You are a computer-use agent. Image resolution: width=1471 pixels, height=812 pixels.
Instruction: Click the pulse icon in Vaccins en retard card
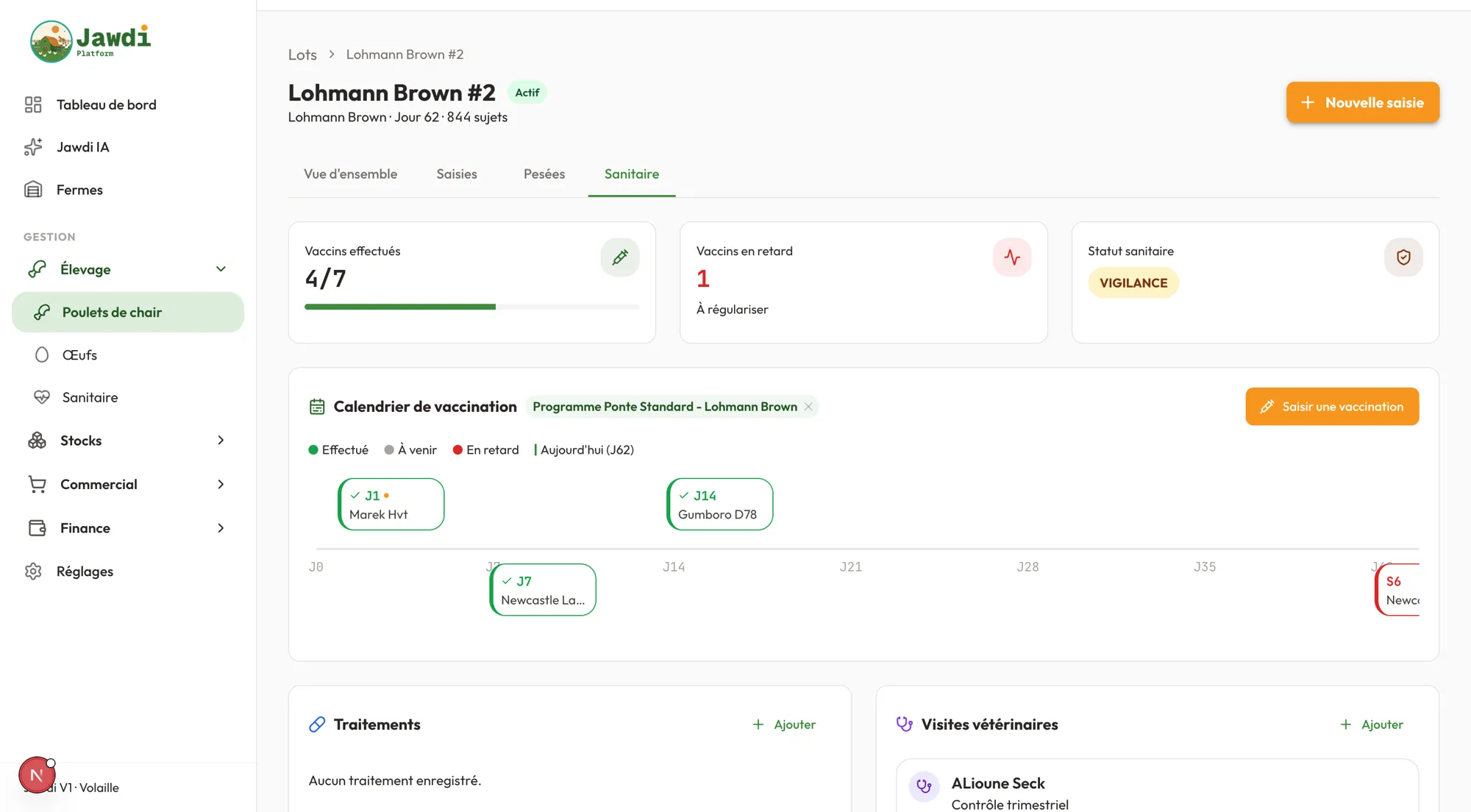tap(1012, 257)
